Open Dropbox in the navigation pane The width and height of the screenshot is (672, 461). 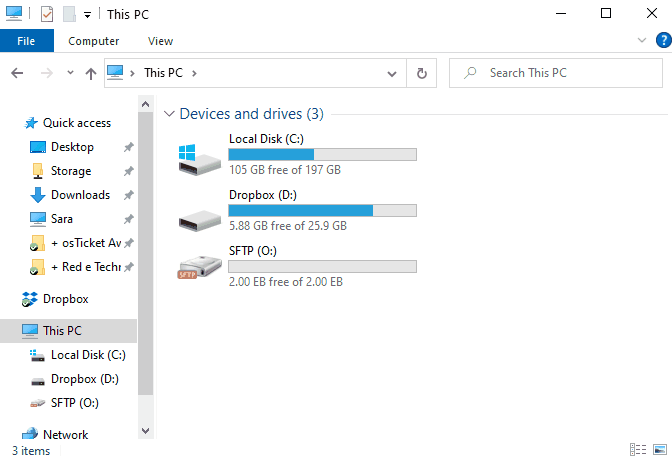(x=66, y=299)
